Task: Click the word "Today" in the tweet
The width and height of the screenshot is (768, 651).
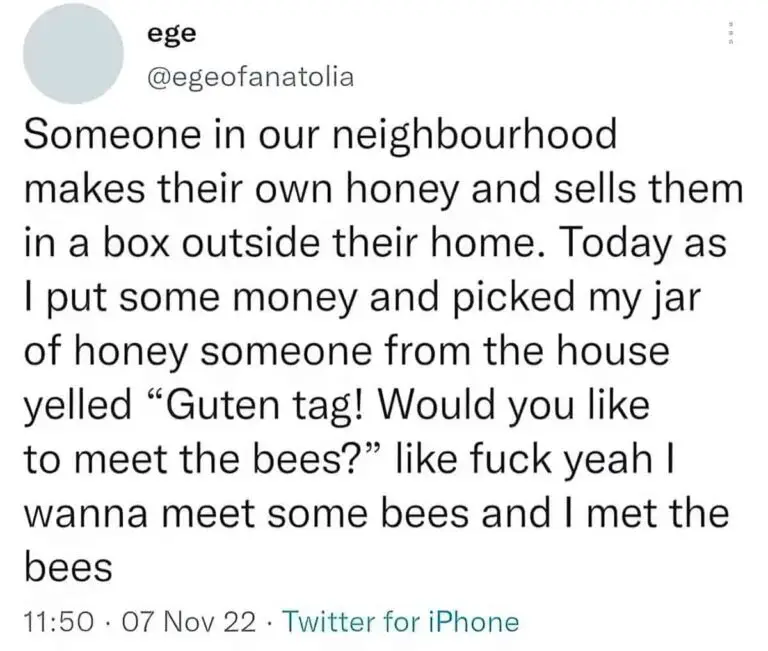Action: [619, 245]
